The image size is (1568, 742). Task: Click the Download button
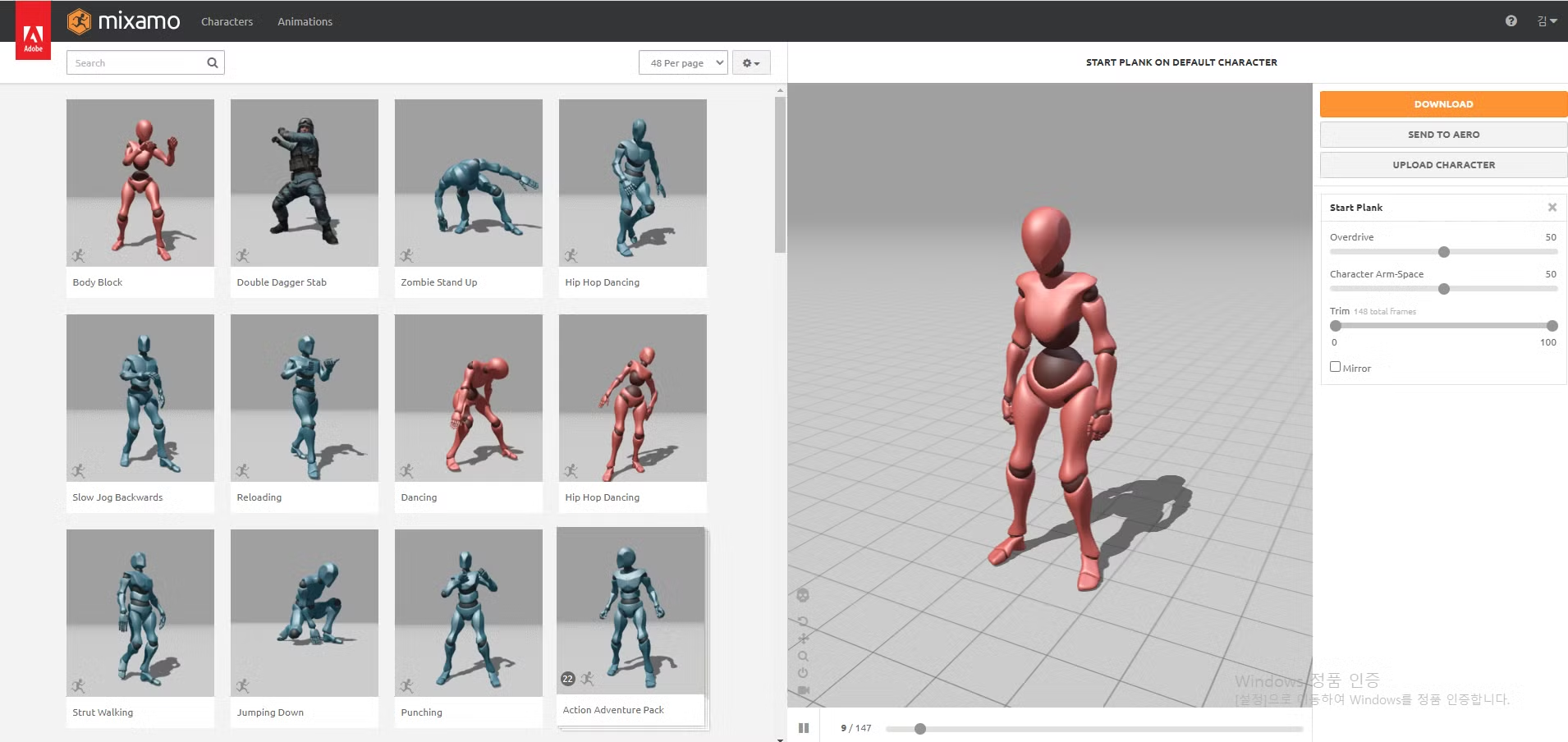1443,104
